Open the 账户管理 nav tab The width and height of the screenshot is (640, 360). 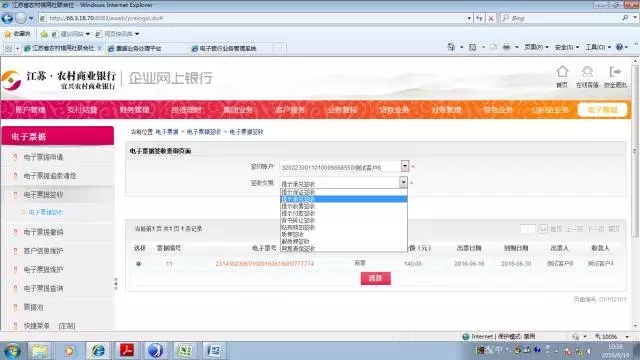(30, 110)
